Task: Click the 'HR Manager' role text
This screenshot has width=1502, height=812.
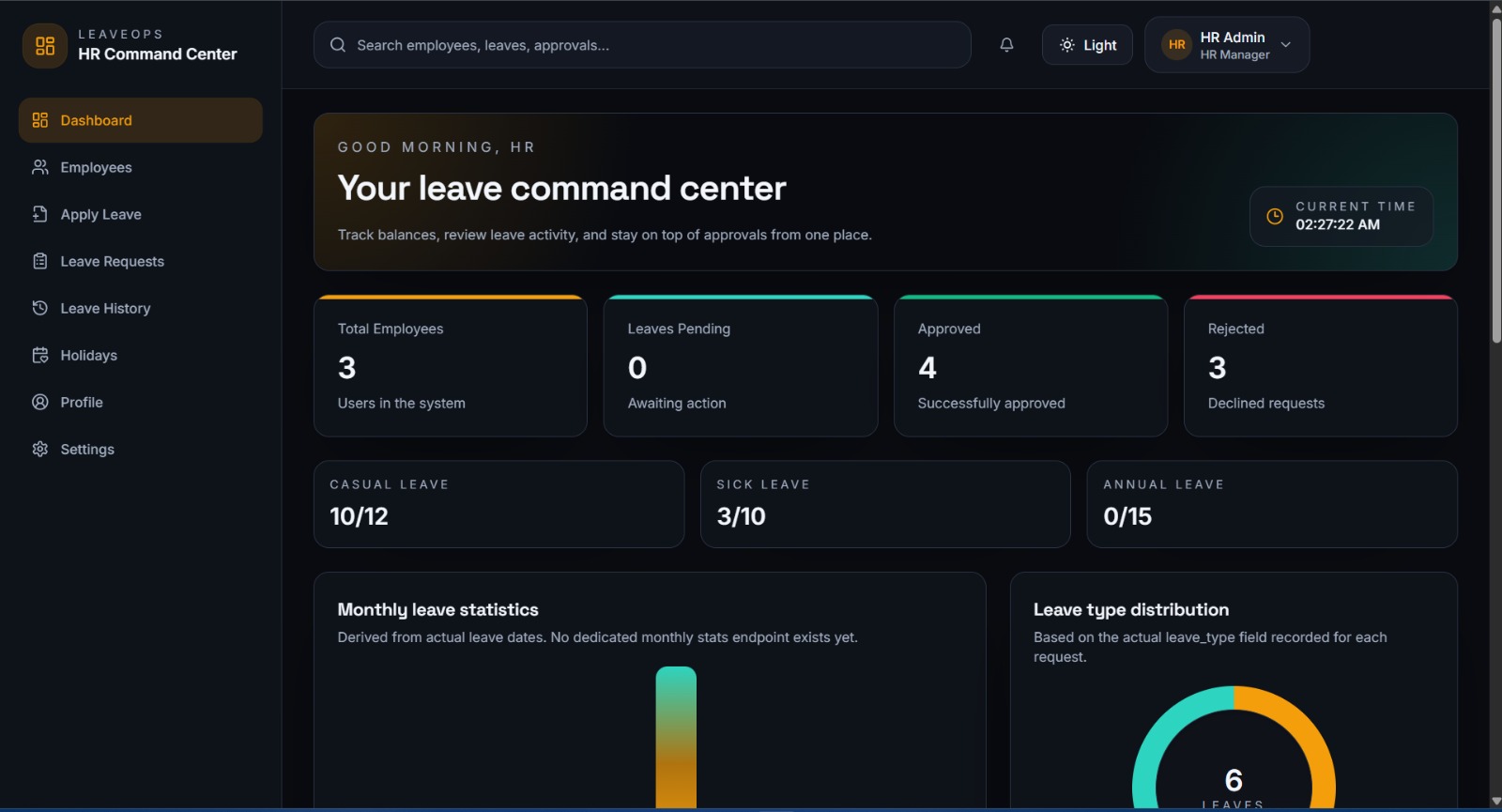Action: coord(1234,54)
